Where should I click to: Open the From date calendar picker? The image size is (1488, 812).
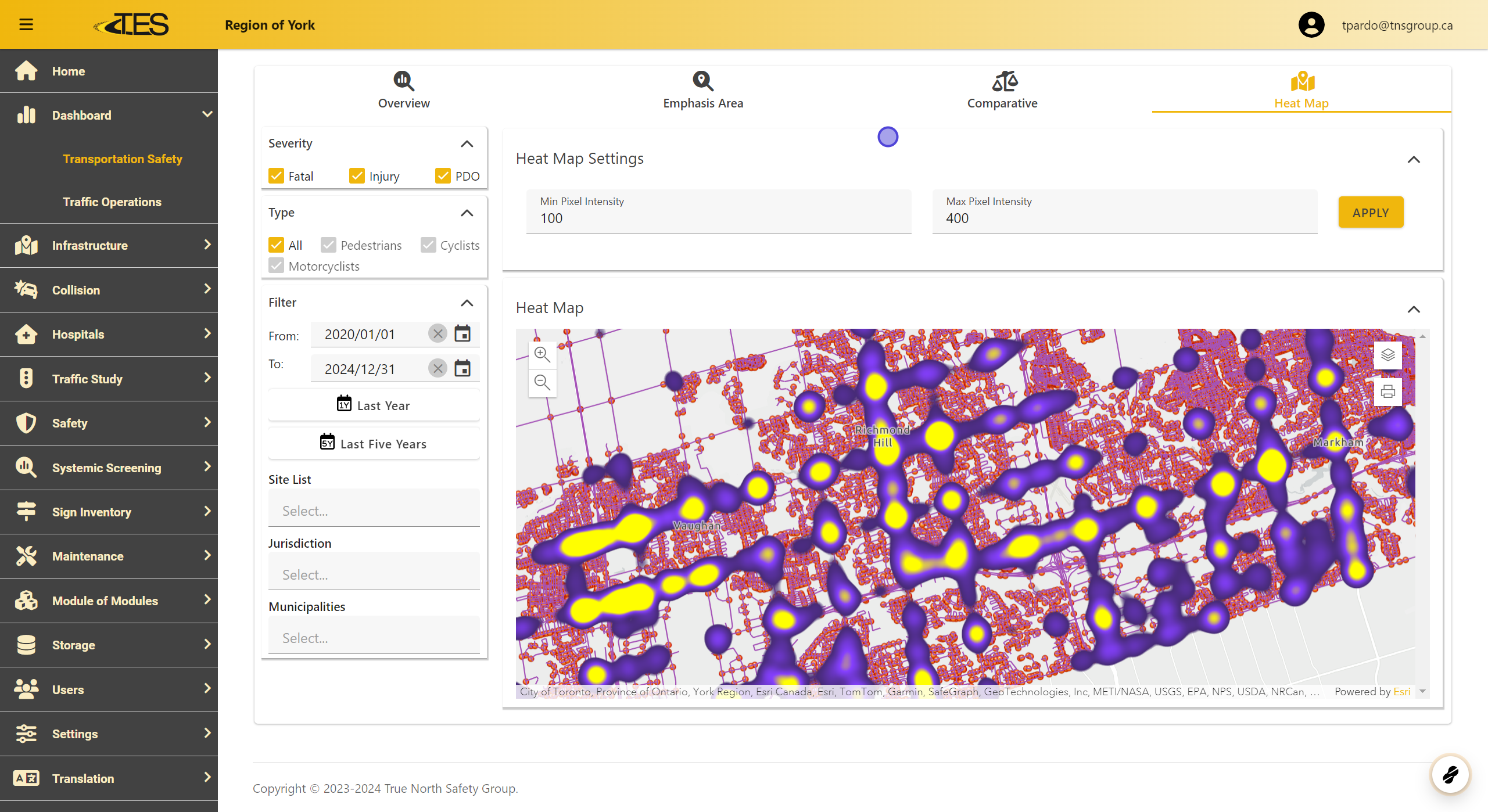click(x=462, y=334)
